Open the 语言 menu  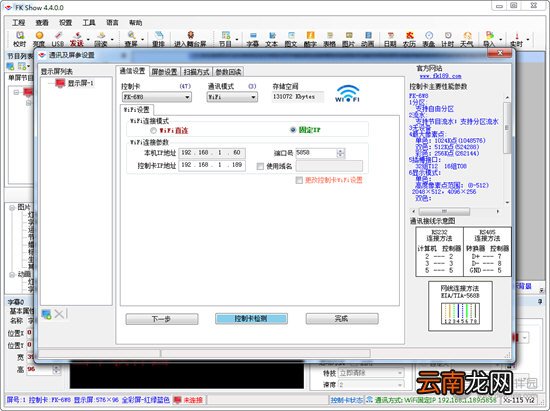pos(112,23)
